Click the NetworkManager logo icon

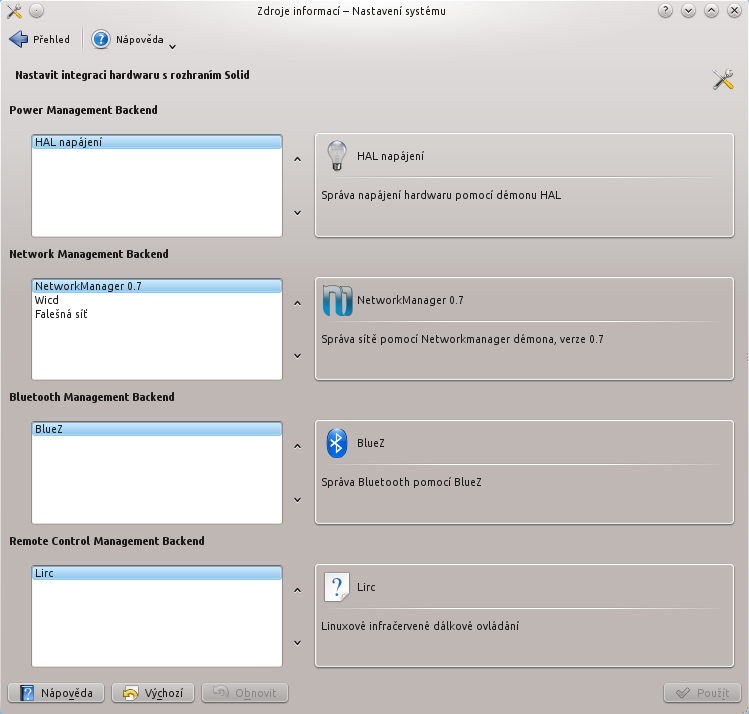pos(337,300)
